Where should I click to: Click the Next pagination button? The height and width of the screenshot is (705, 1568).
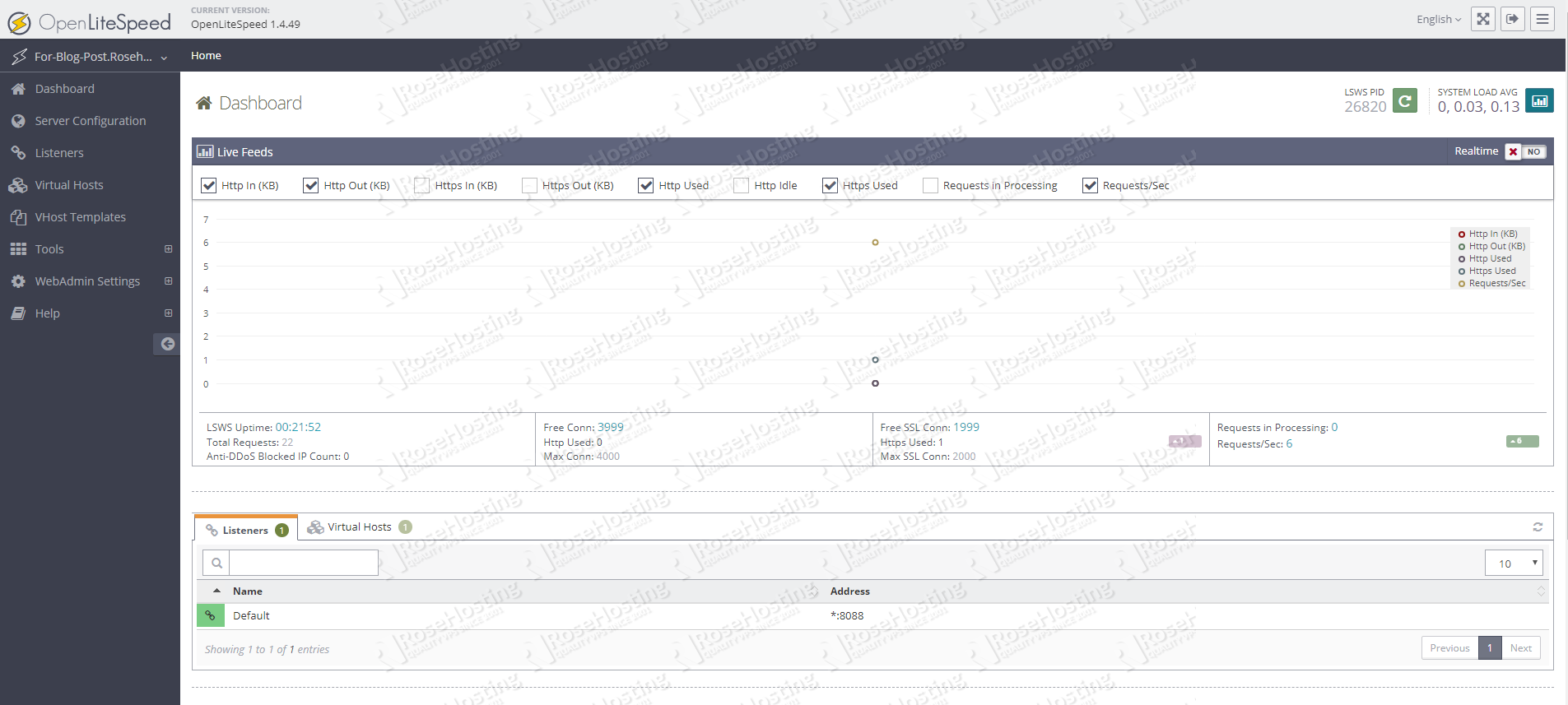coord(1521,648)
